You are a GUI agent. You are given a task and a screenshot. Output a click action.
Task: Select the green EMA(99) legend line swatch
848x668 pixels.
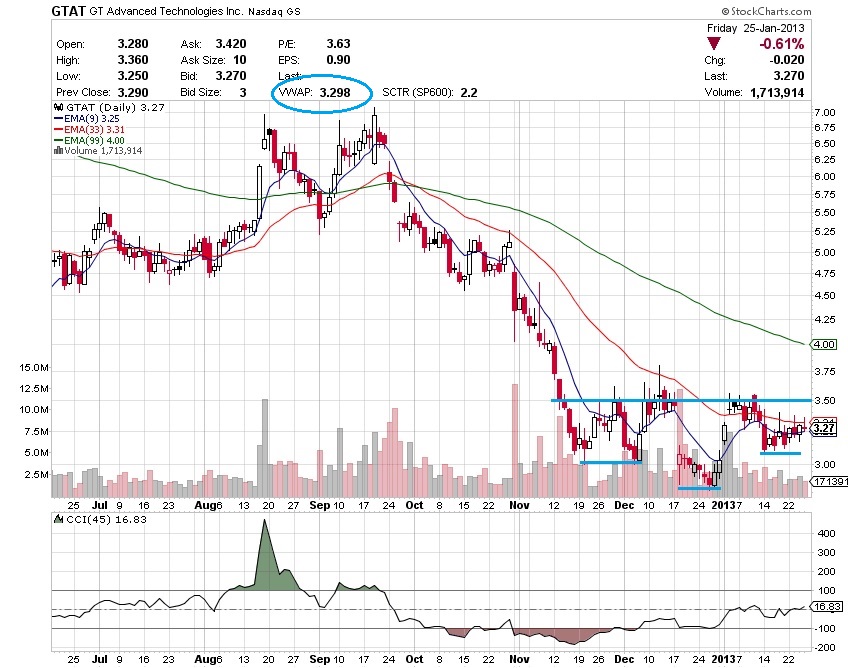coord(58,140)
